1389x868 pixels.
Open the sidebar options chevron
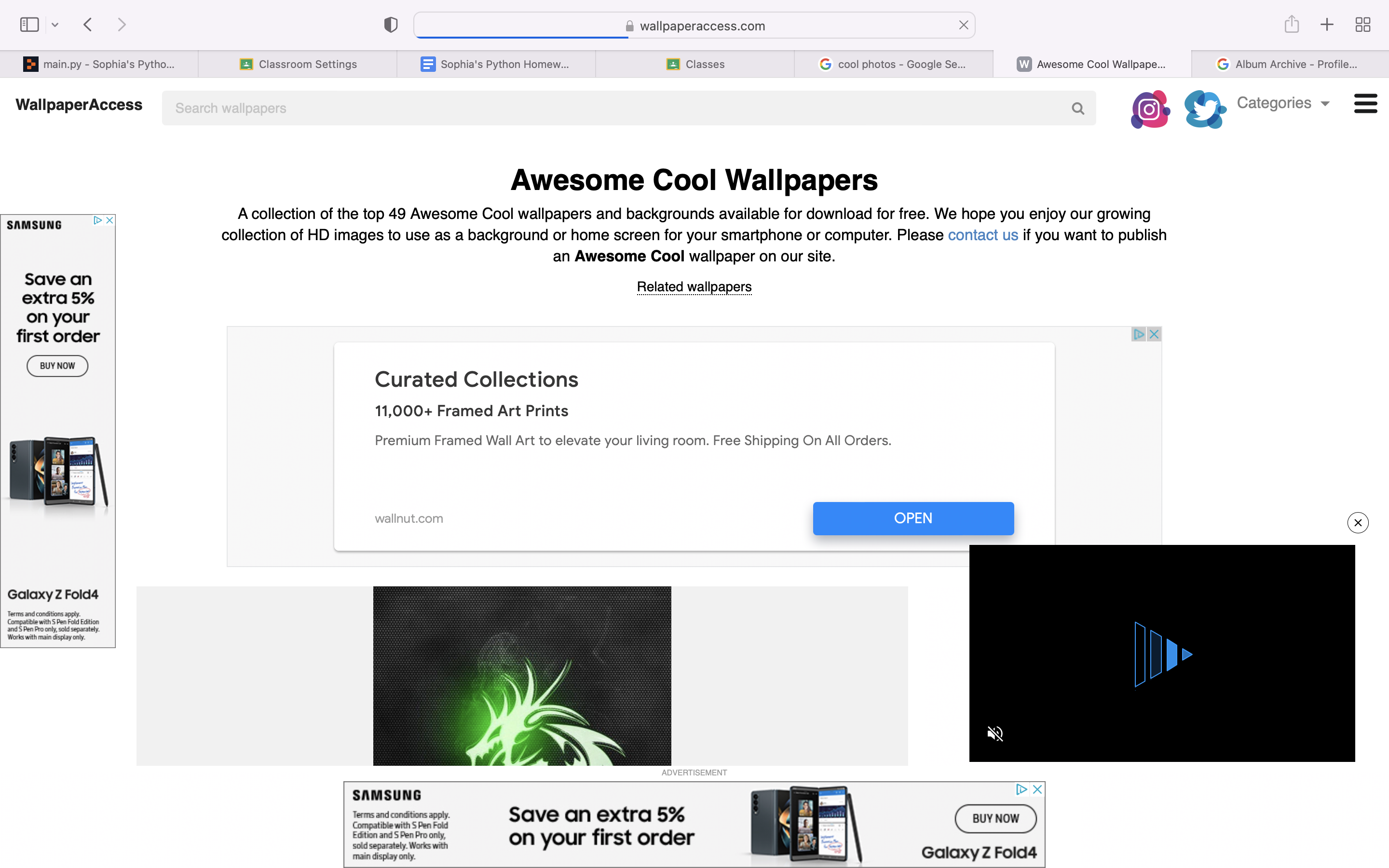[x=55, y=25]
